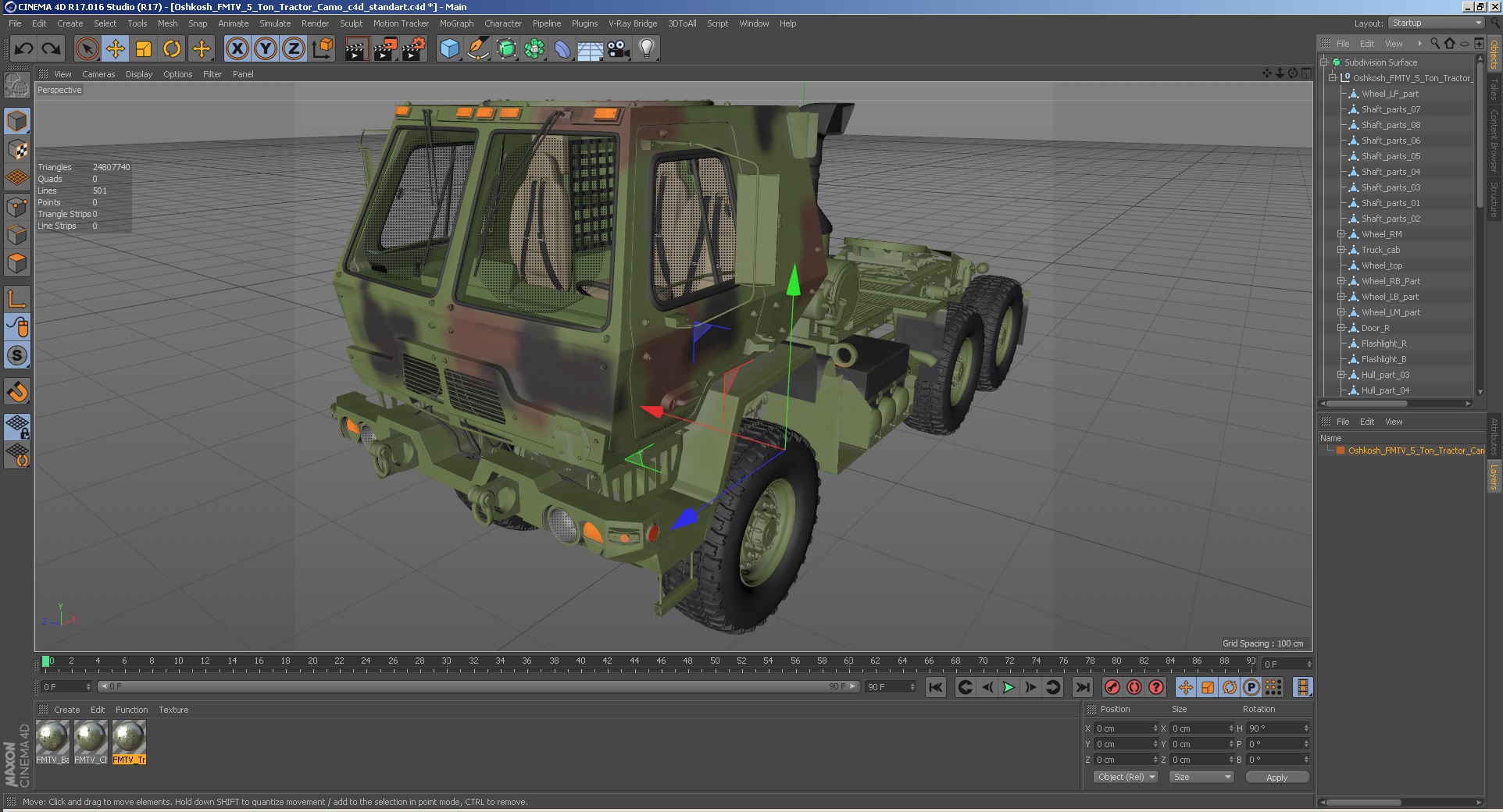Select the Scale tool
This screenshot has height=812, width=1503.
(144, 49)
